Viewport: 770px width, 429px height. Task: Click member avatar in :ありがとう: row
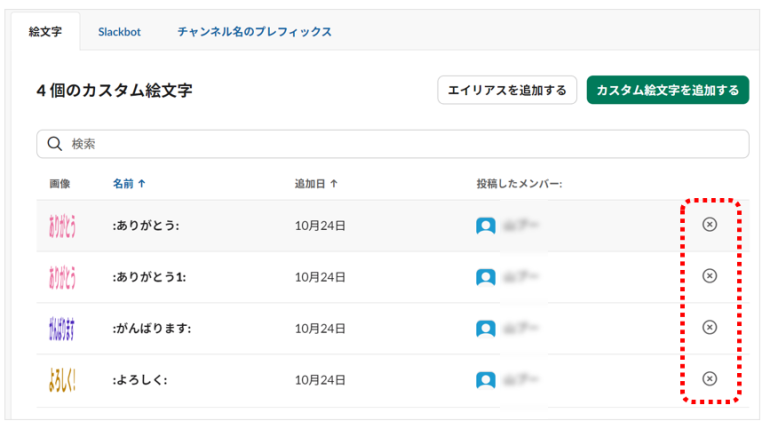click(x=486, y=226)
